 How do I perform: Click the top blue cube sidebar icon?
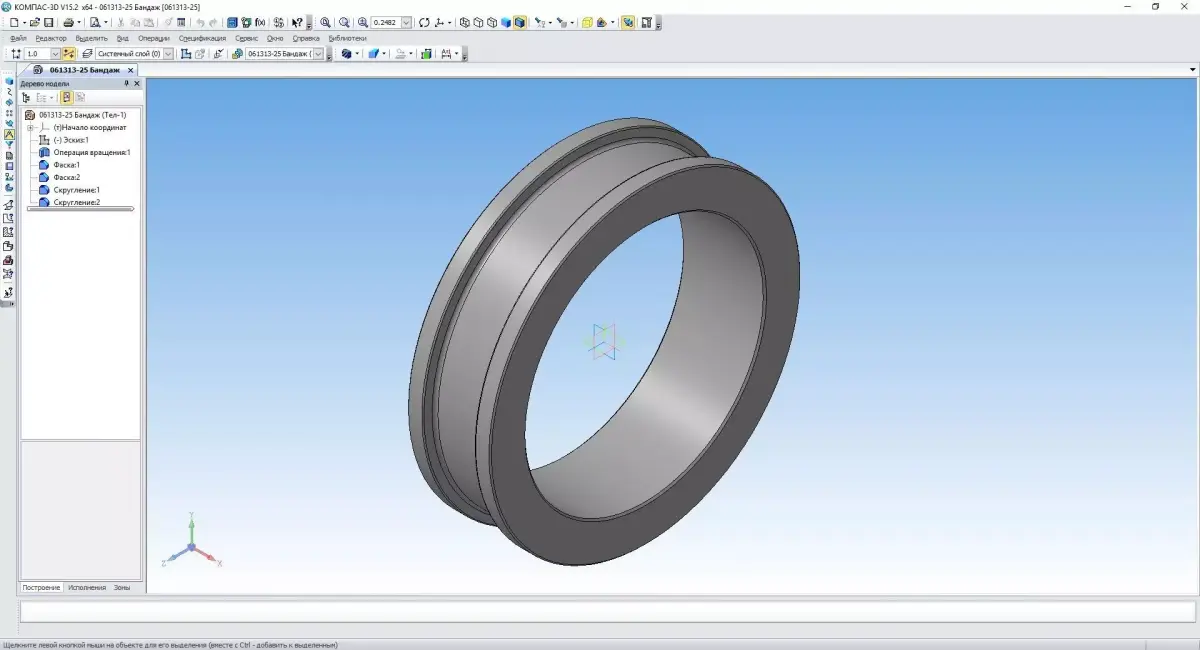(x=9, y=81)
